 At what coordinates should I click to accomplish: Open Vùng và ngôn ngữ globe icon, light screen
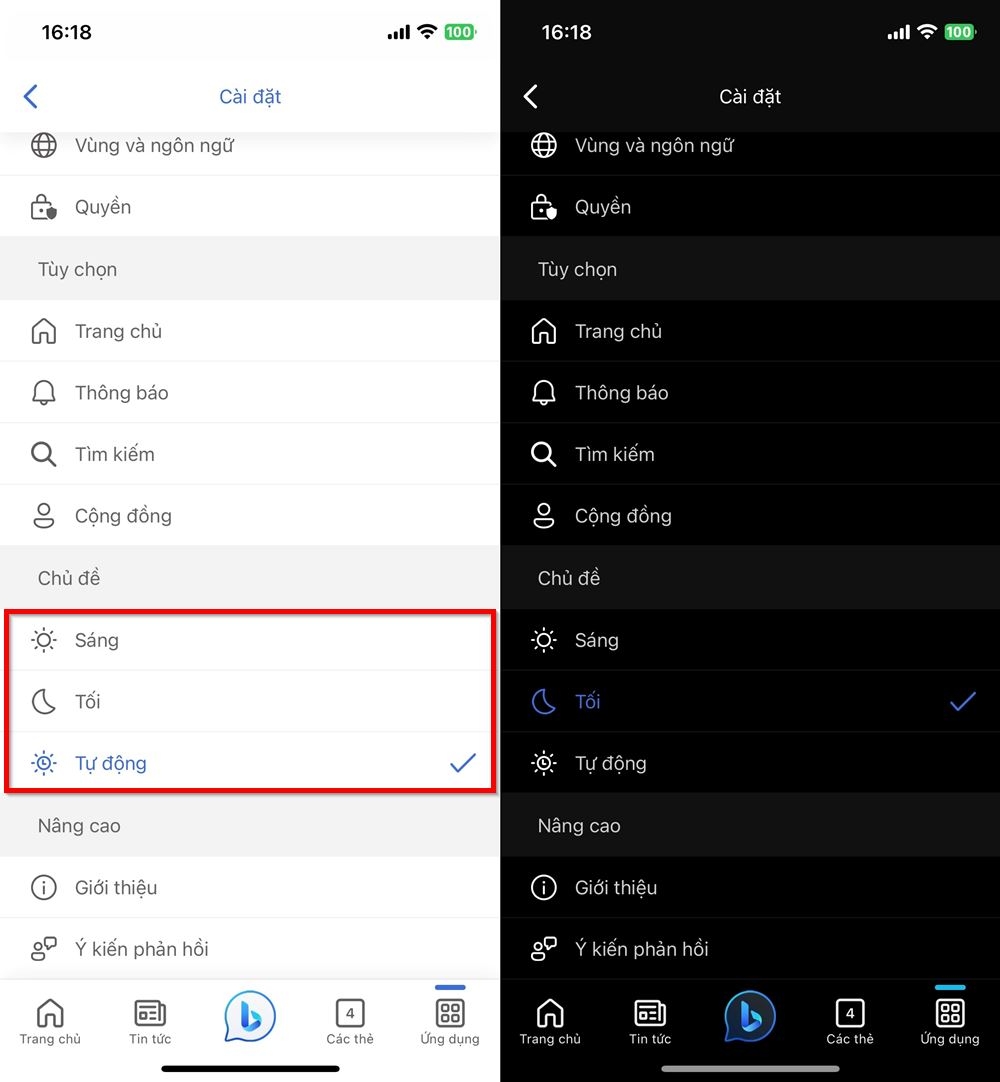pos(43,146)
